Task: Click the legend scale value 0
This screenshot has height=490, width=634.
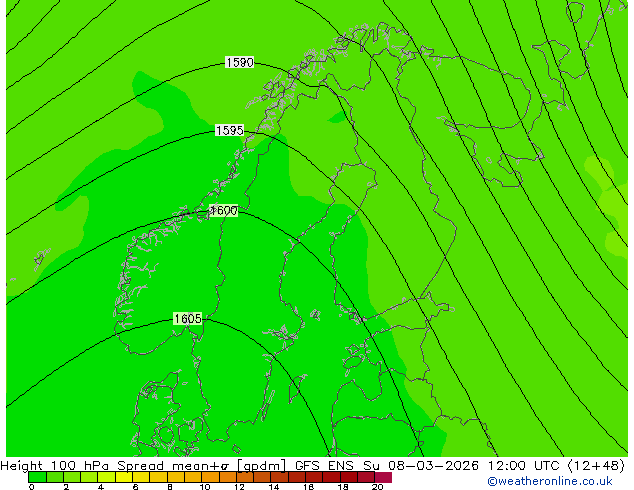Action: 32,487
